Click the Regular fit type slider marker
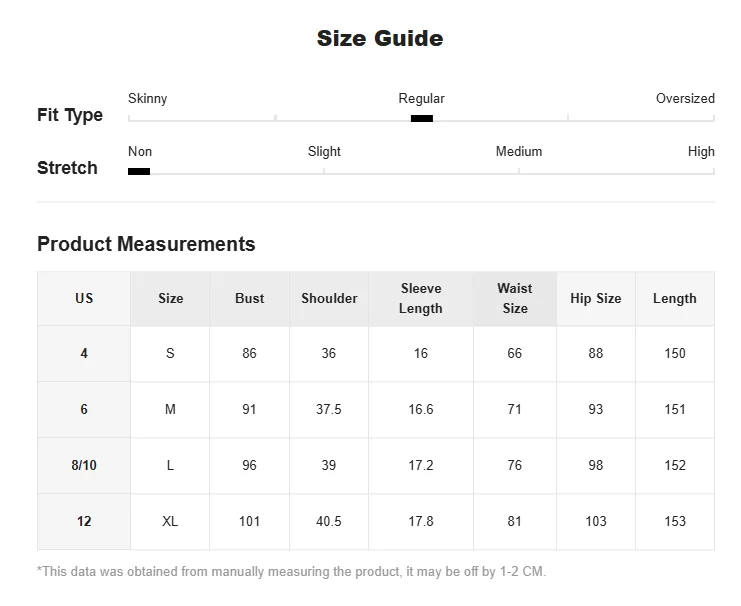 [422, 119]
